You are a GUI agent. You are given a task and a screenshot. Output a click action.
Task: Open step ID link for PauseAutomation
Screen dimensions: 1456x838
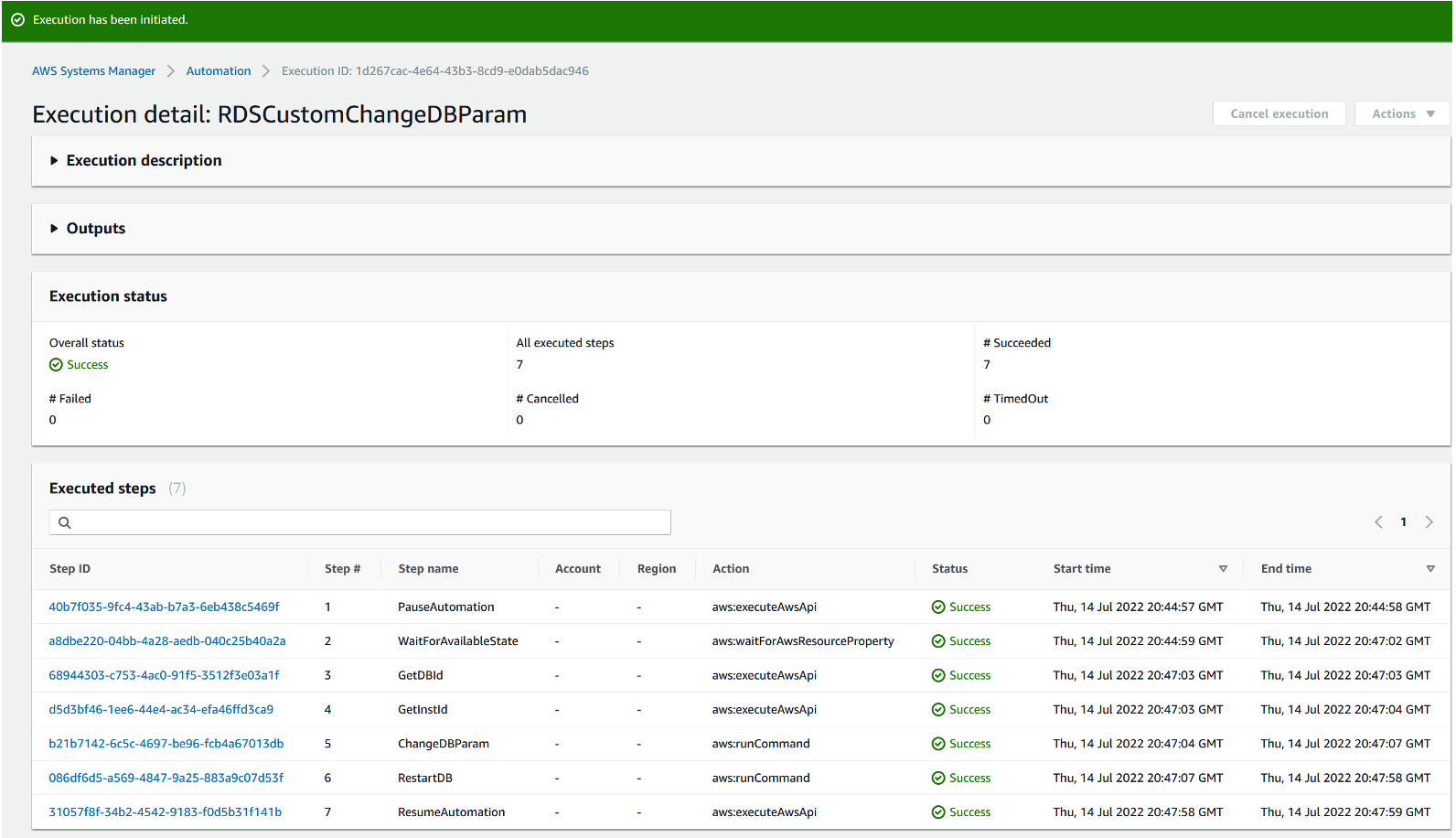point(164,607)
